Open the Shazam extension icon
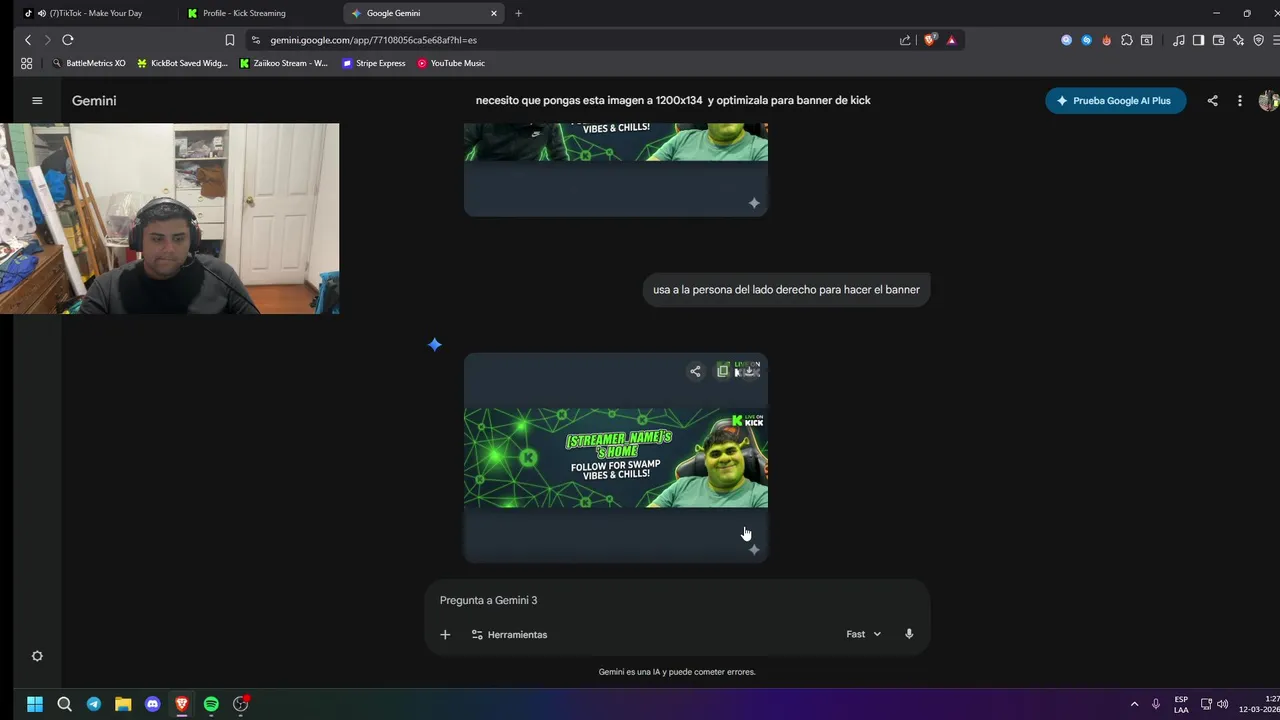 click(x=1086, y=40)
